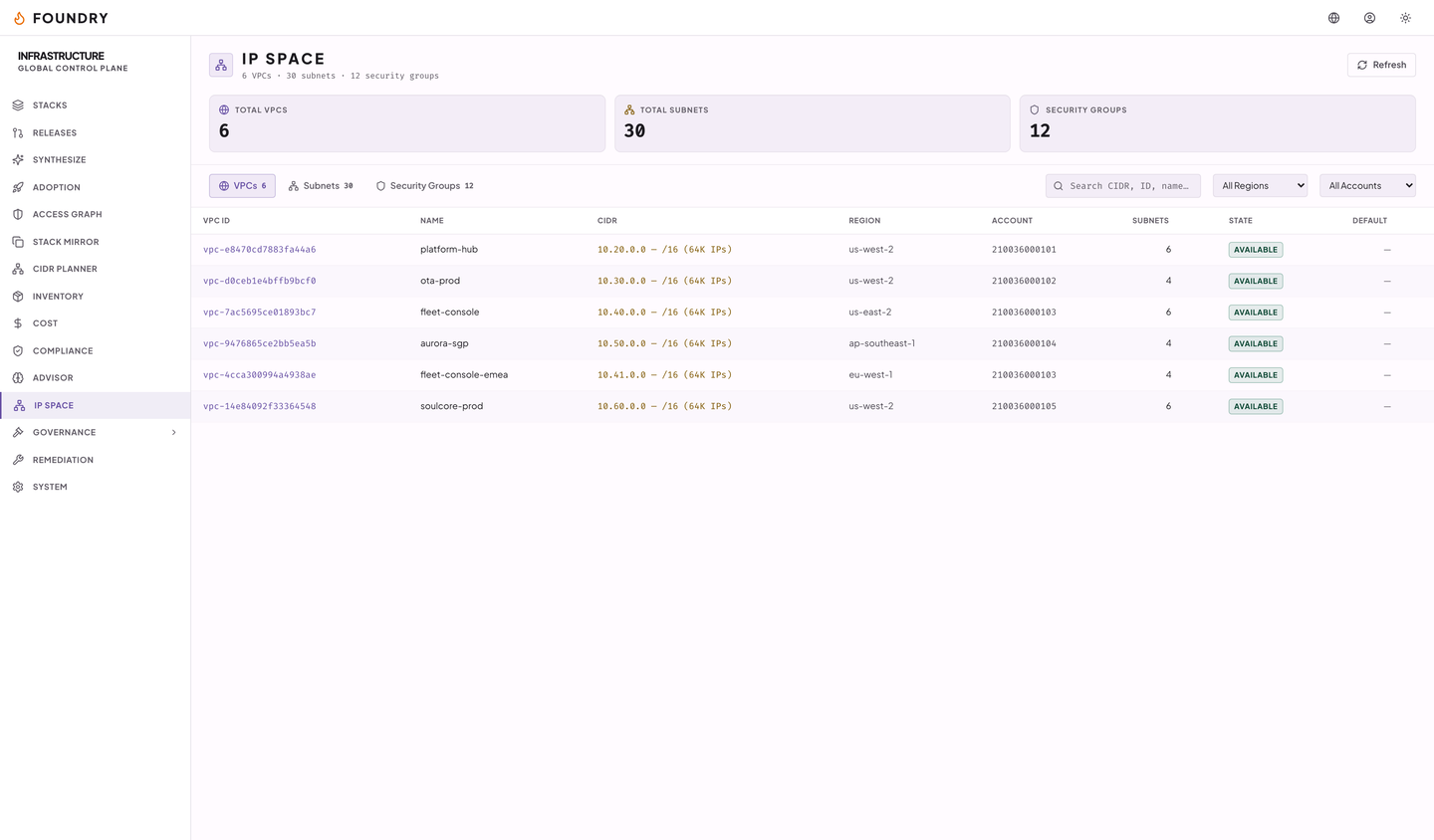
Task: Click the Security Groups card shield icon
Action: click(1035, 110)
